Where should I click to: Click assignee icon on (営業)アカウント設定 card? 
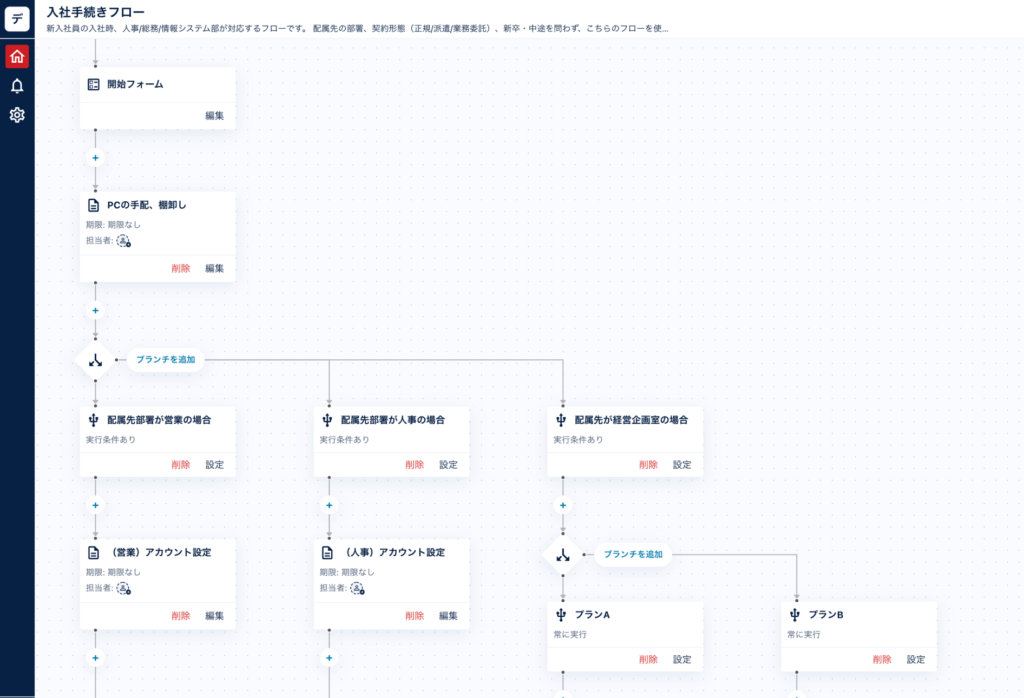pos(124,588)
